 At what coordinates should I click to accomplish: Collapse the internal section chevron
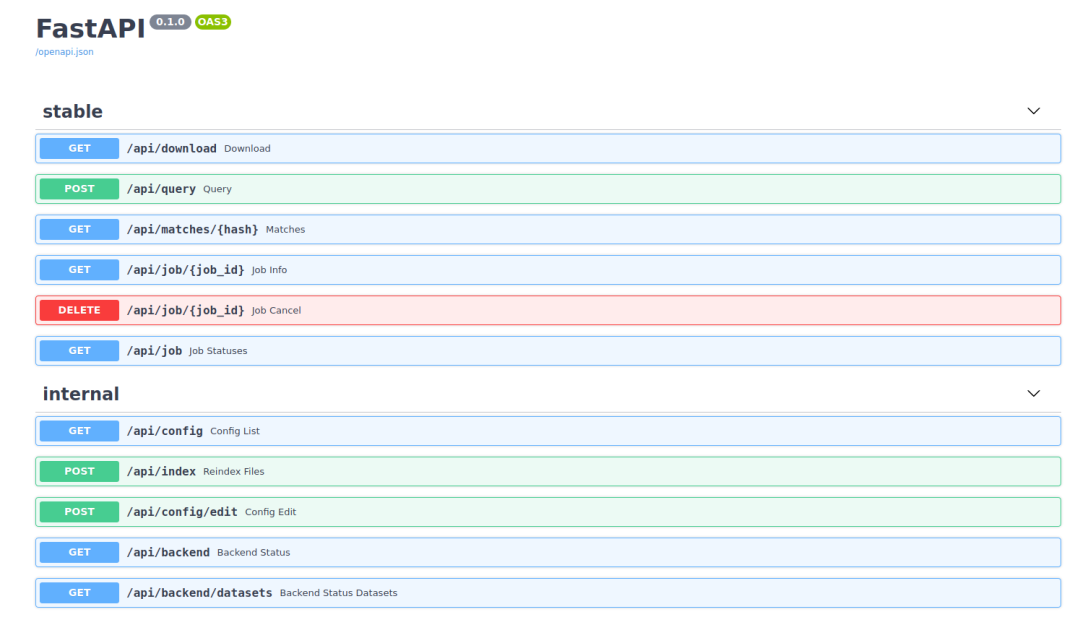(1033, 393)
